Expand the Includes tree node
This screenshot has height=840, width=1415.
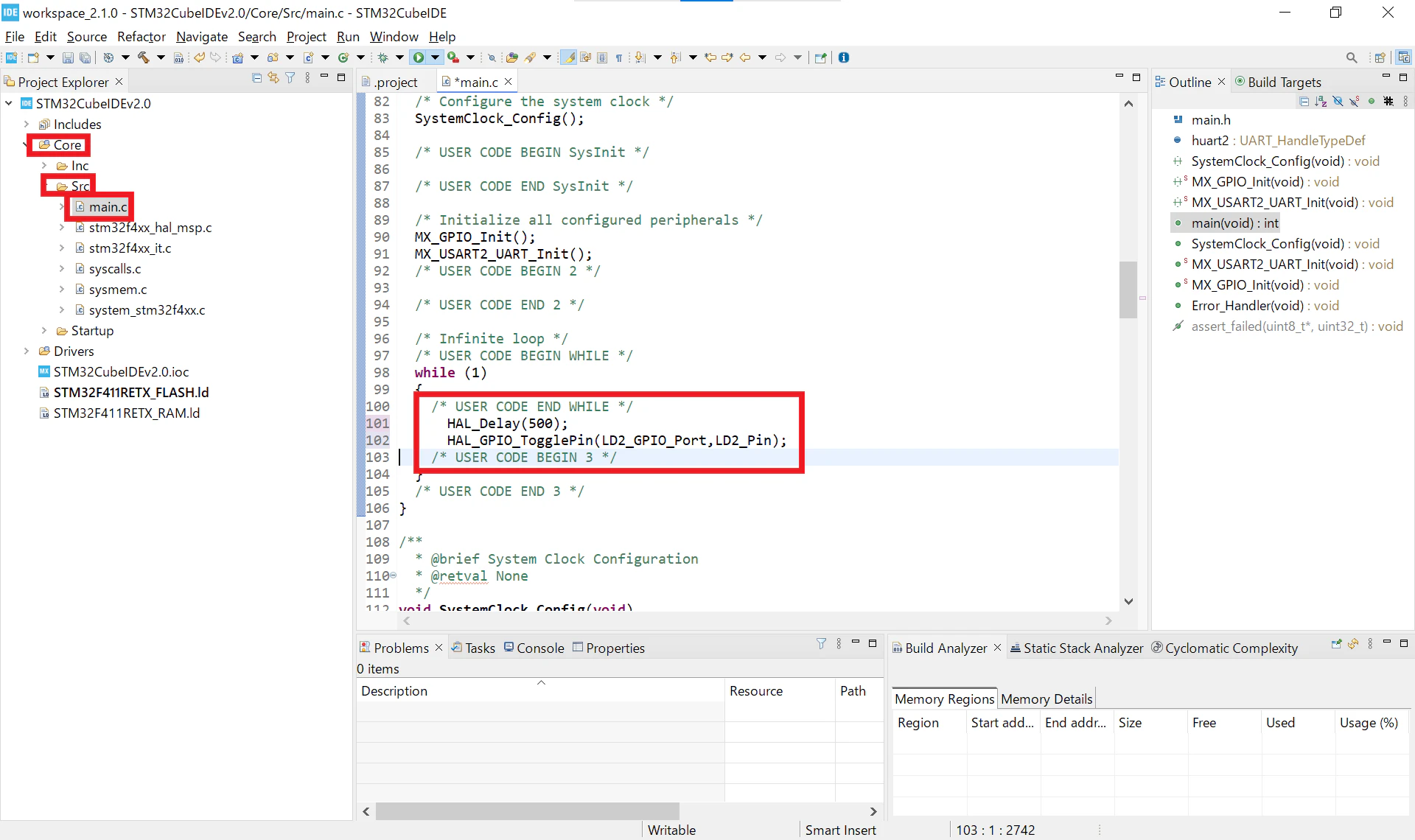[27, 125]
